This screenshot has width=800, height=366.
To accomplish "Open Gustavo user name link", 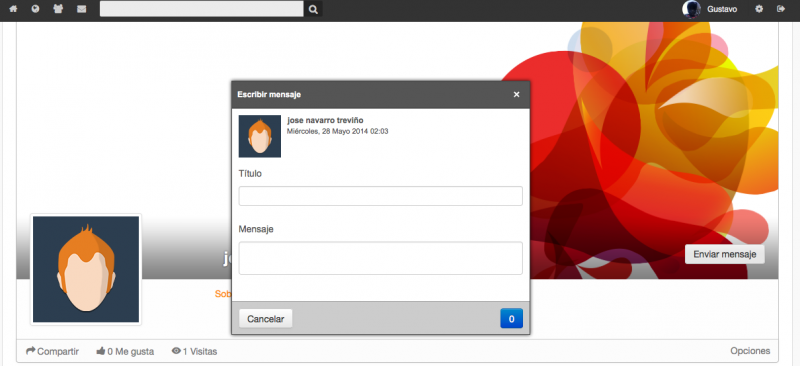I will coord(722,9).
